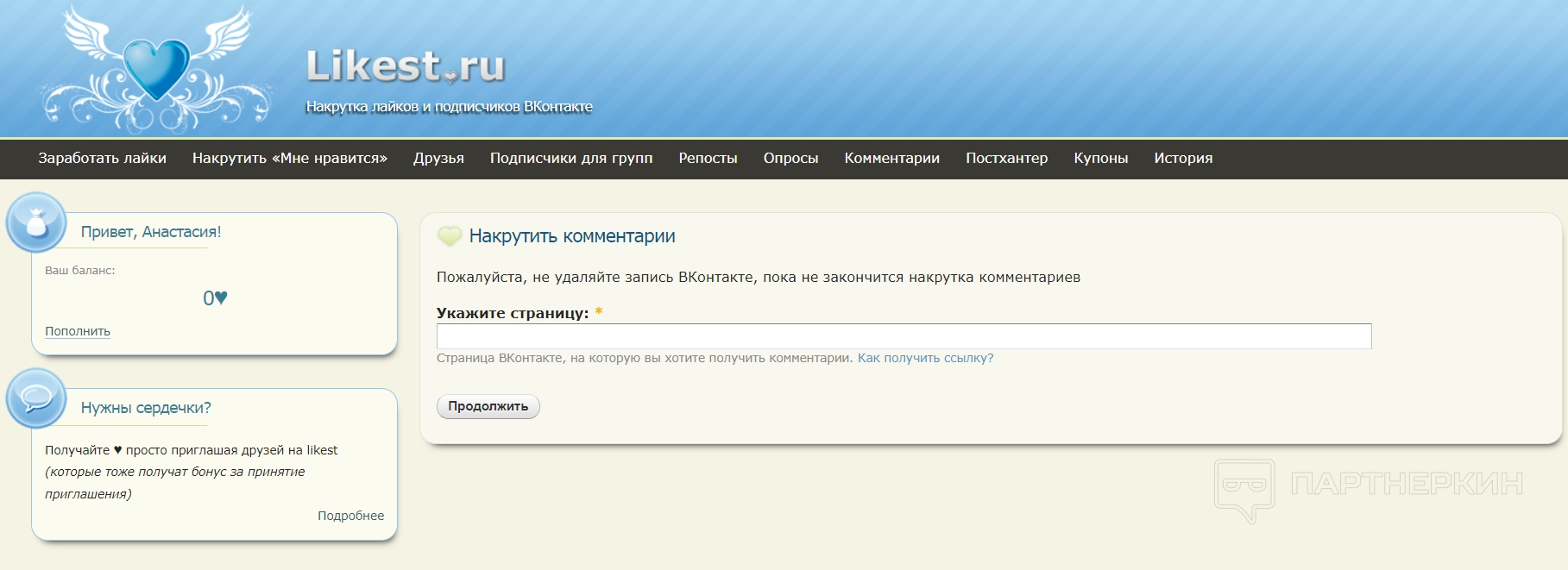Screen dimensions: 1568x570
Task: Open the История menu item
Action: tap(1183, 158)
